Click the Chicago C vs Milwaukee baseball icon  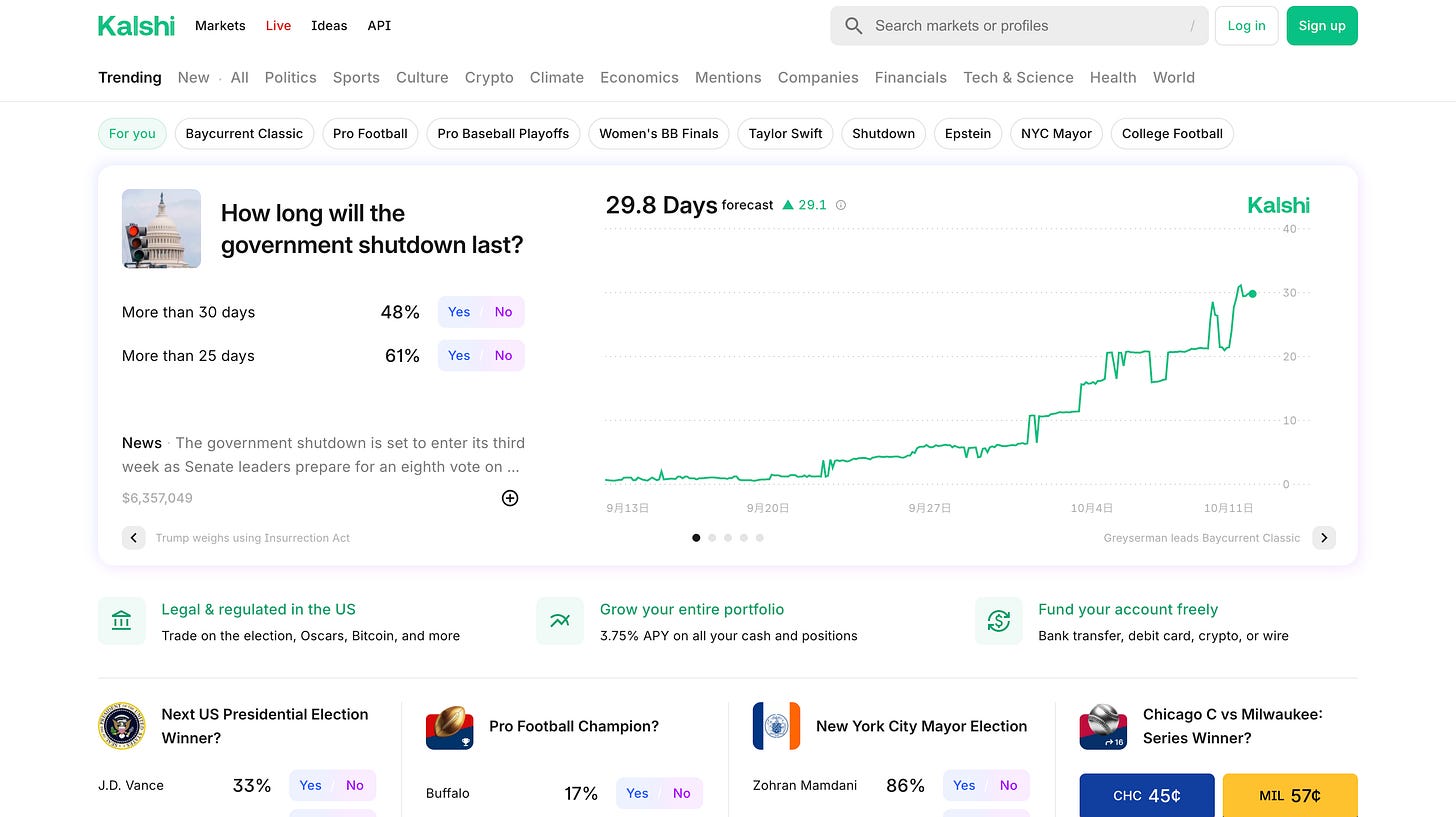coord(1104,726)
